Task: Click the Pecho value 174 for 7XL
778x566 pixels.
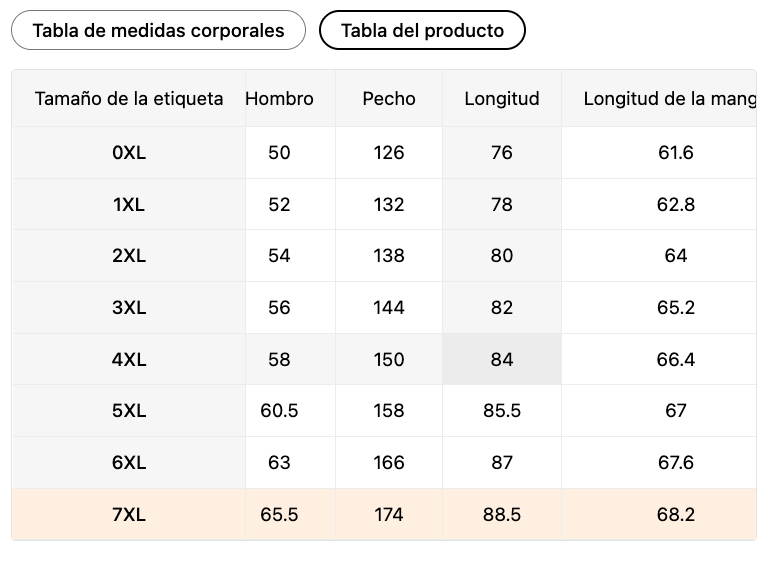Action: coord(389,515)
